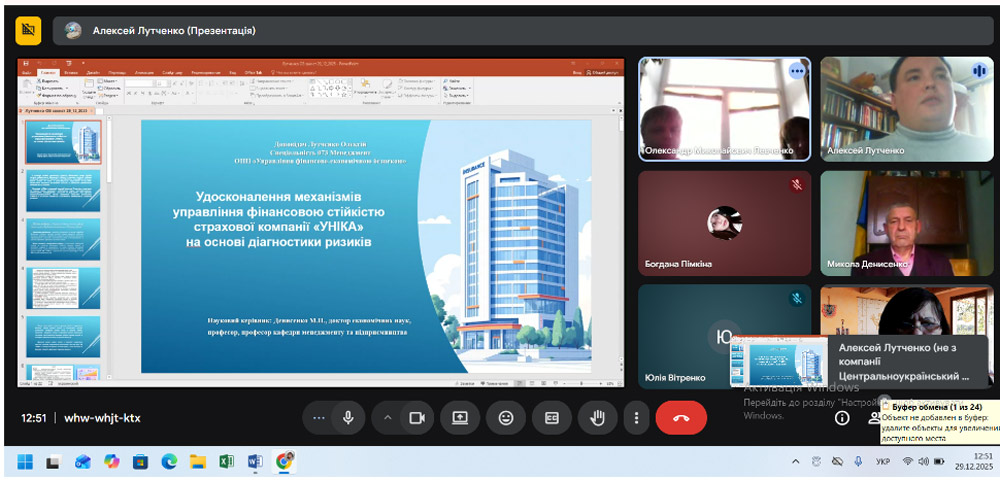Click the share screen icon
This screenshot has width=1000, height=480.
(460, 417)
